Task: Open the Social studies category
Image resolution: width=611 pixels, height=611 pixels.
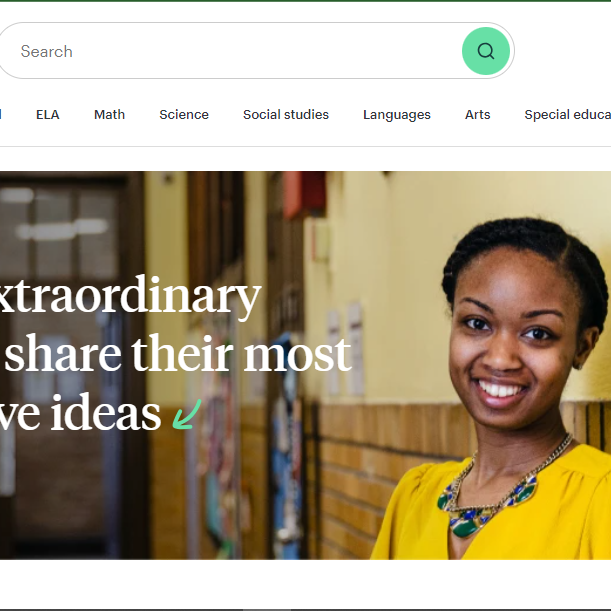Action: tap(286, 115)
